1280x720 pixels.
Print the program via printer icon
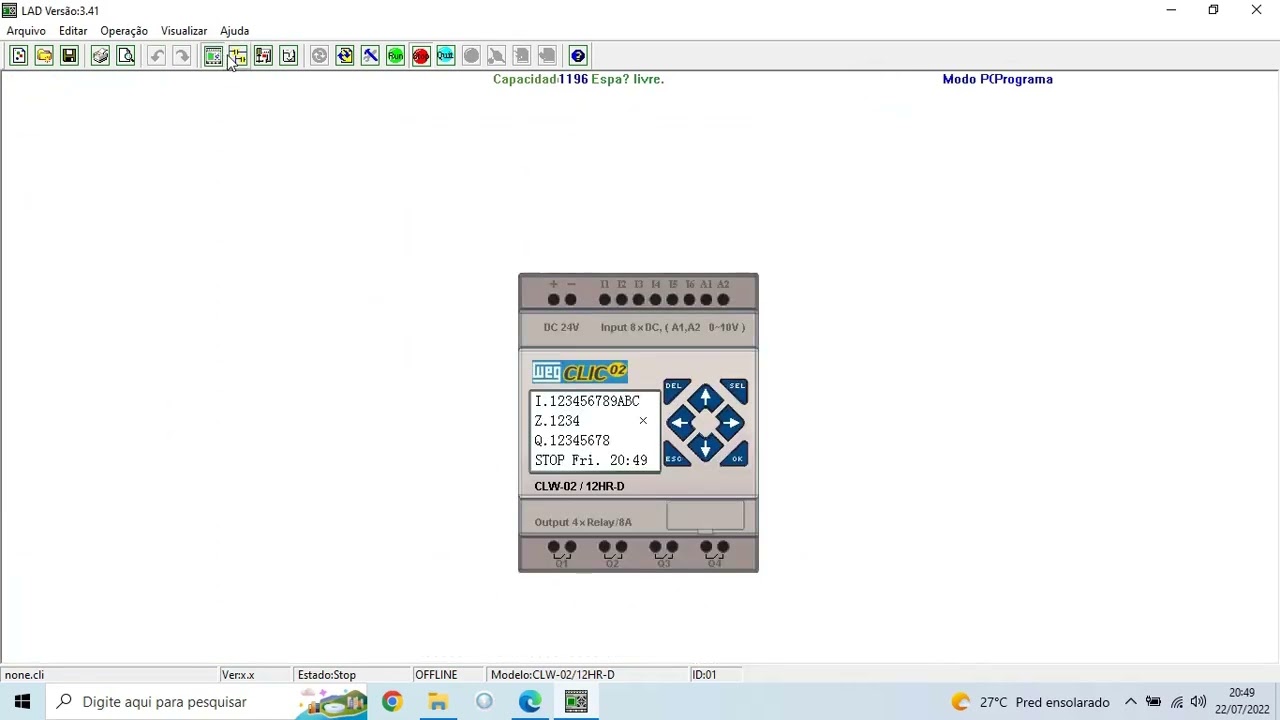pyautogui.click(x=100, y=56)
